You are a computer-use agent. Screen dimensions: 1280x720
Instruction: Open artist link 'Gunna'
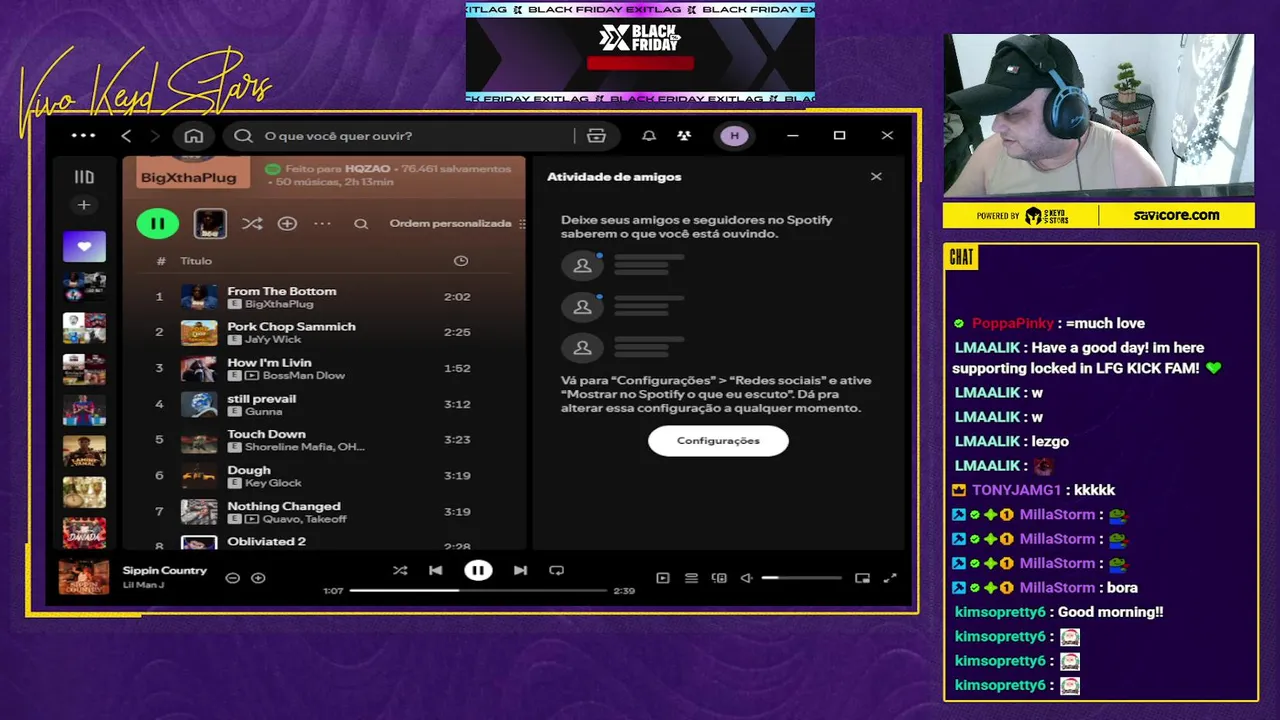[x=264, y=412]
